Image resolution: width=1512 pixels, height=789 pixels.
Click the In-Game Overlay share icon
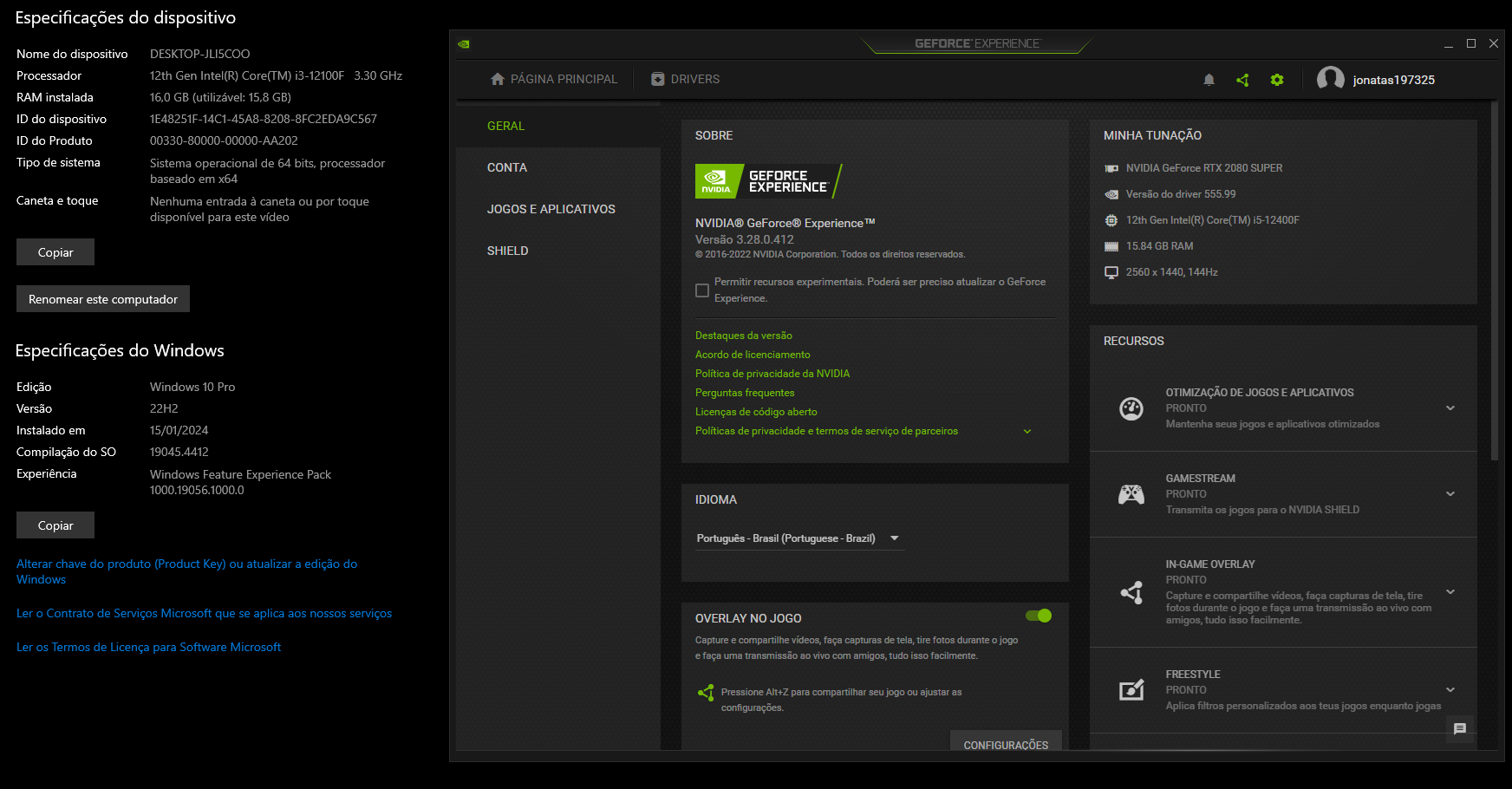1131,592
